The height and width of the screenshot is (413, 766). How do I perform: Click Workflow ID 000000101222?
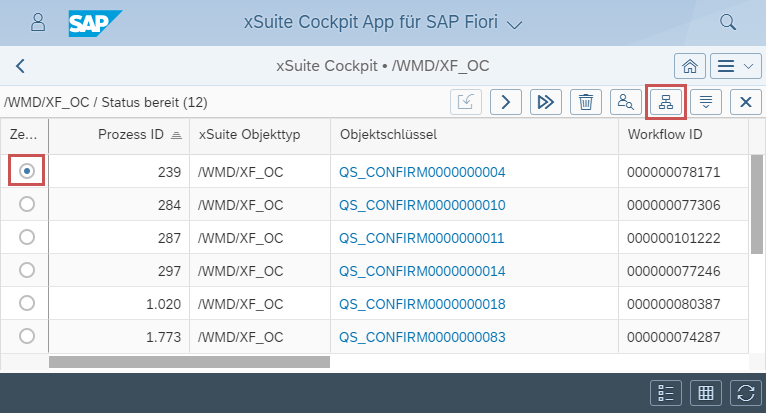674,238
